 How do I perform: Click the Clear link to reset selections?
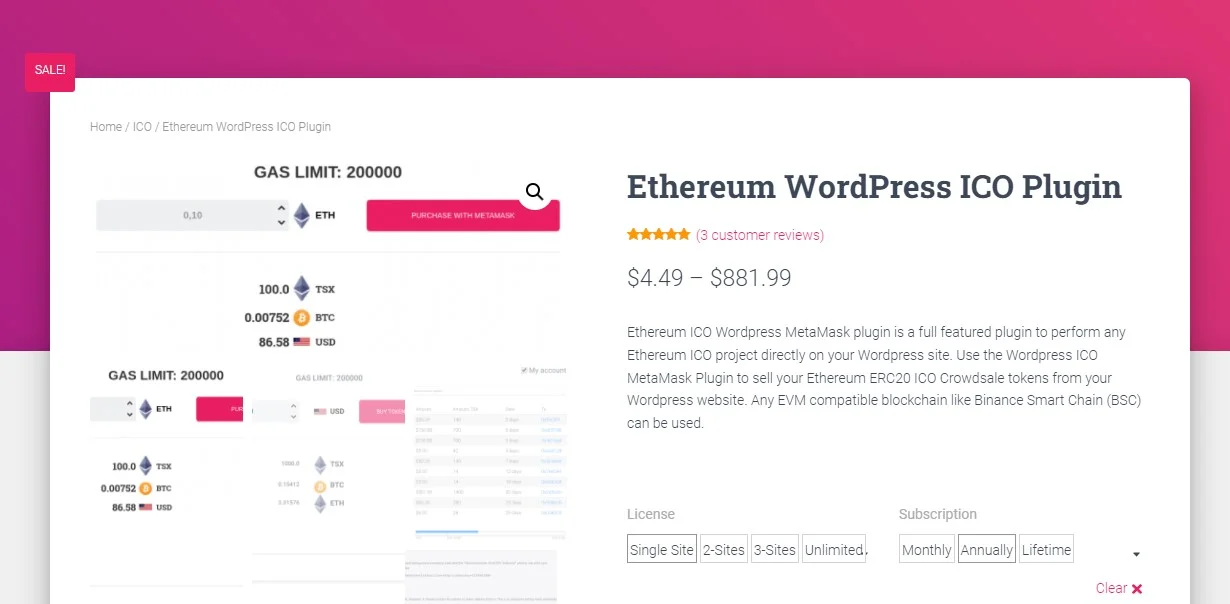1113,588
